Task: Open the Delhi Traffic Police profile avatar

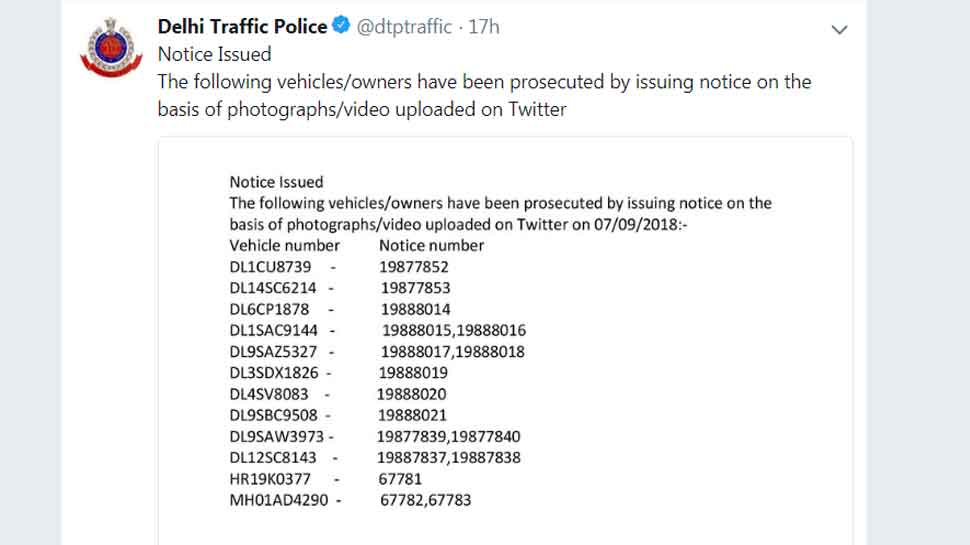Action: (111, 48)
